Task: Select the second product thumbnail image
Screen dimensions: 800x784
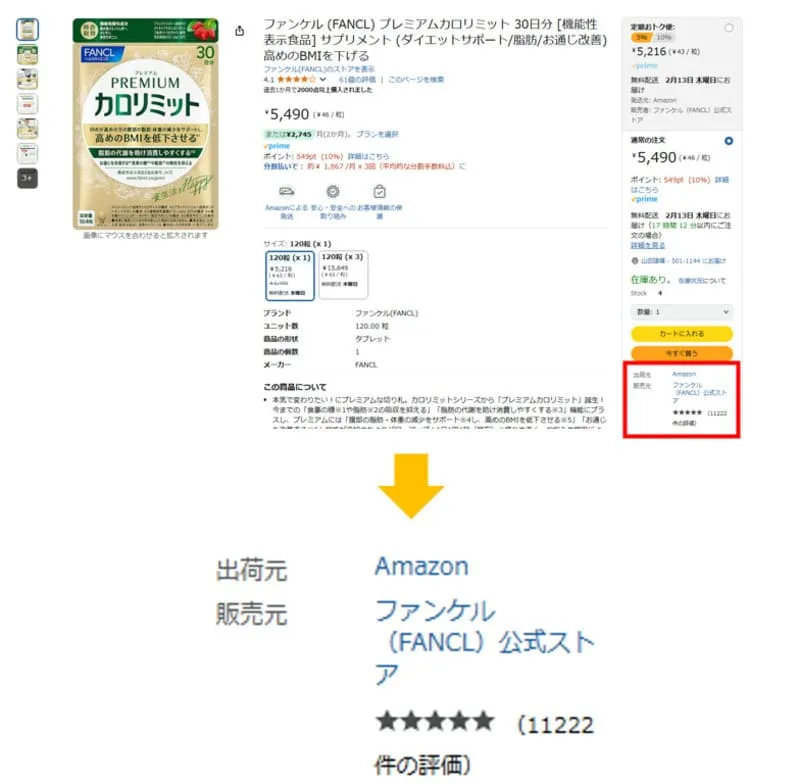Action: click(x=28, y=54)
